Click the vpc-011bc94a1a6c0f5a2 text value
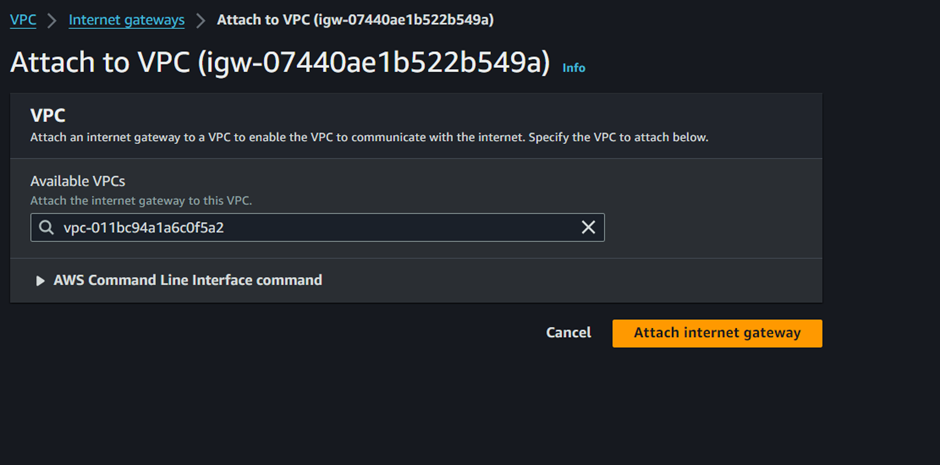940x465 pixels. tap(143, 228)
